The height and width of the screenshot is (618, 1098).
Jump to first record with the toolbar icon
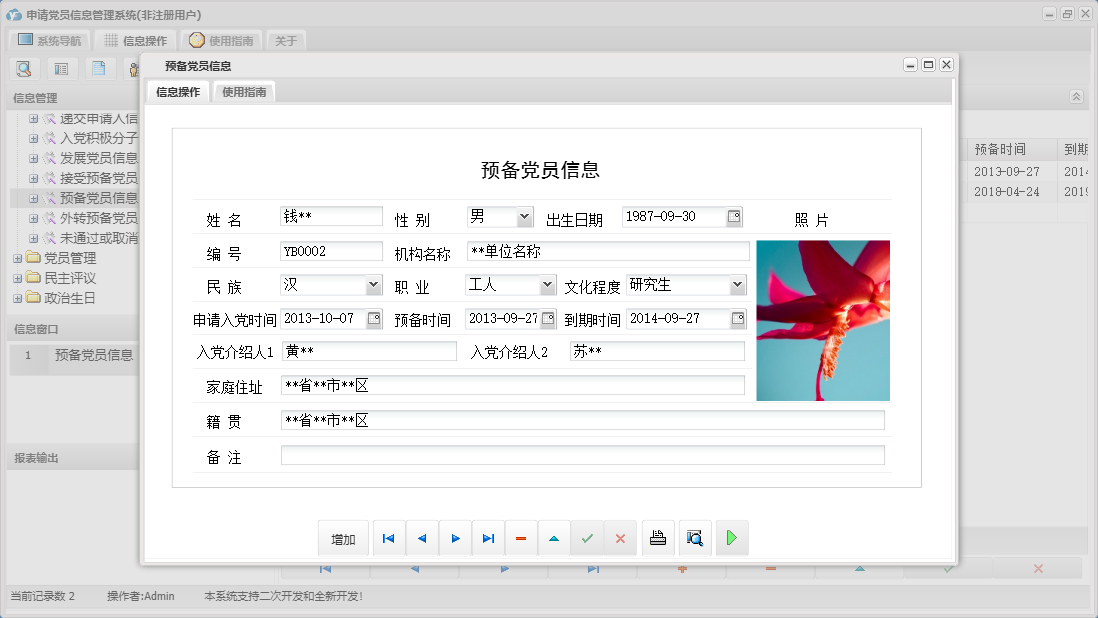pos(388,538)
